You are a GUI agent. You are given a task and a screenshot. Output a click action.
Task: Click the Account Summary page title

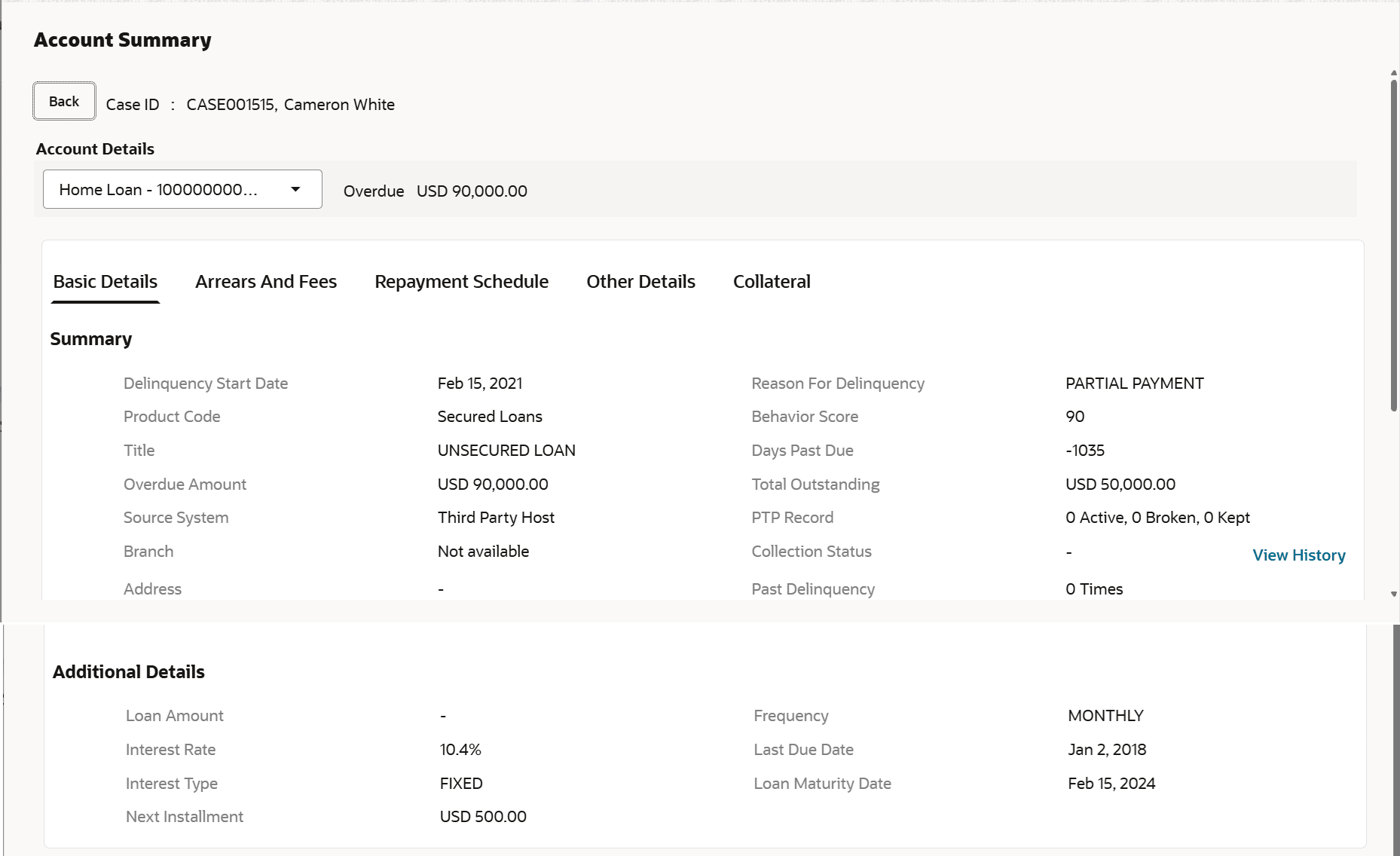123,40
